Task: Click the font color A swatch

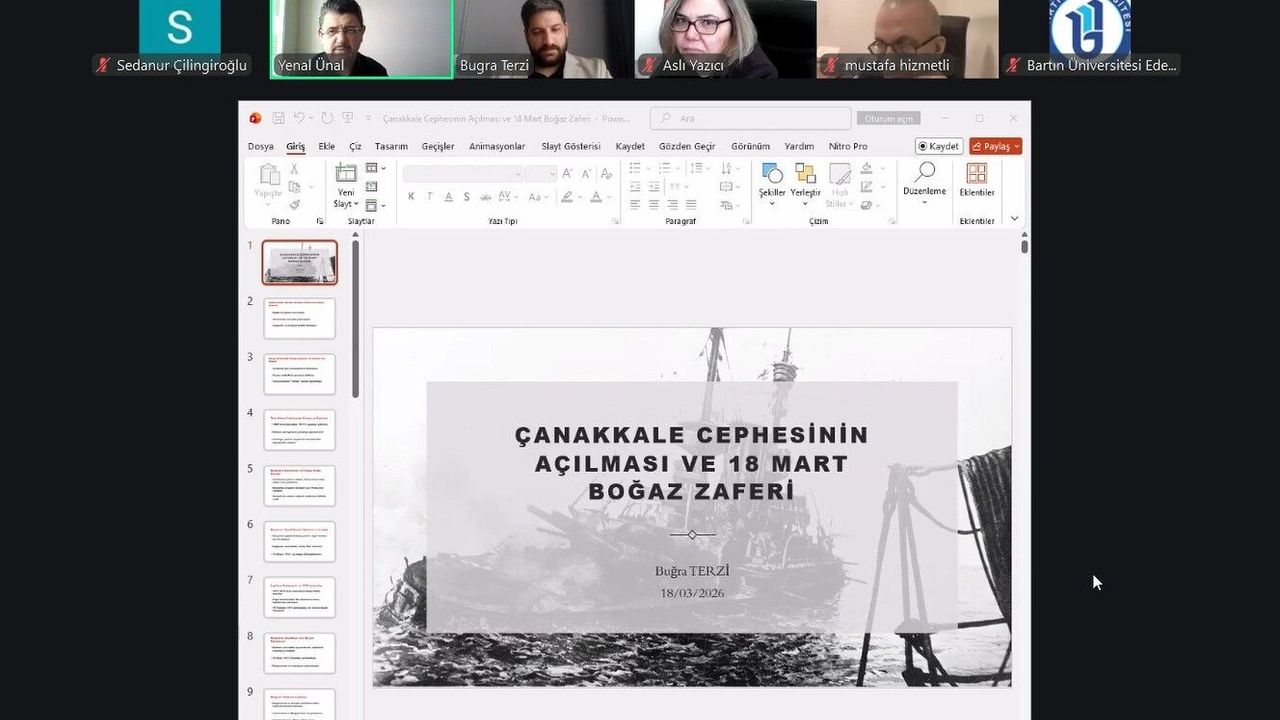Action: (x=596, y=197)
